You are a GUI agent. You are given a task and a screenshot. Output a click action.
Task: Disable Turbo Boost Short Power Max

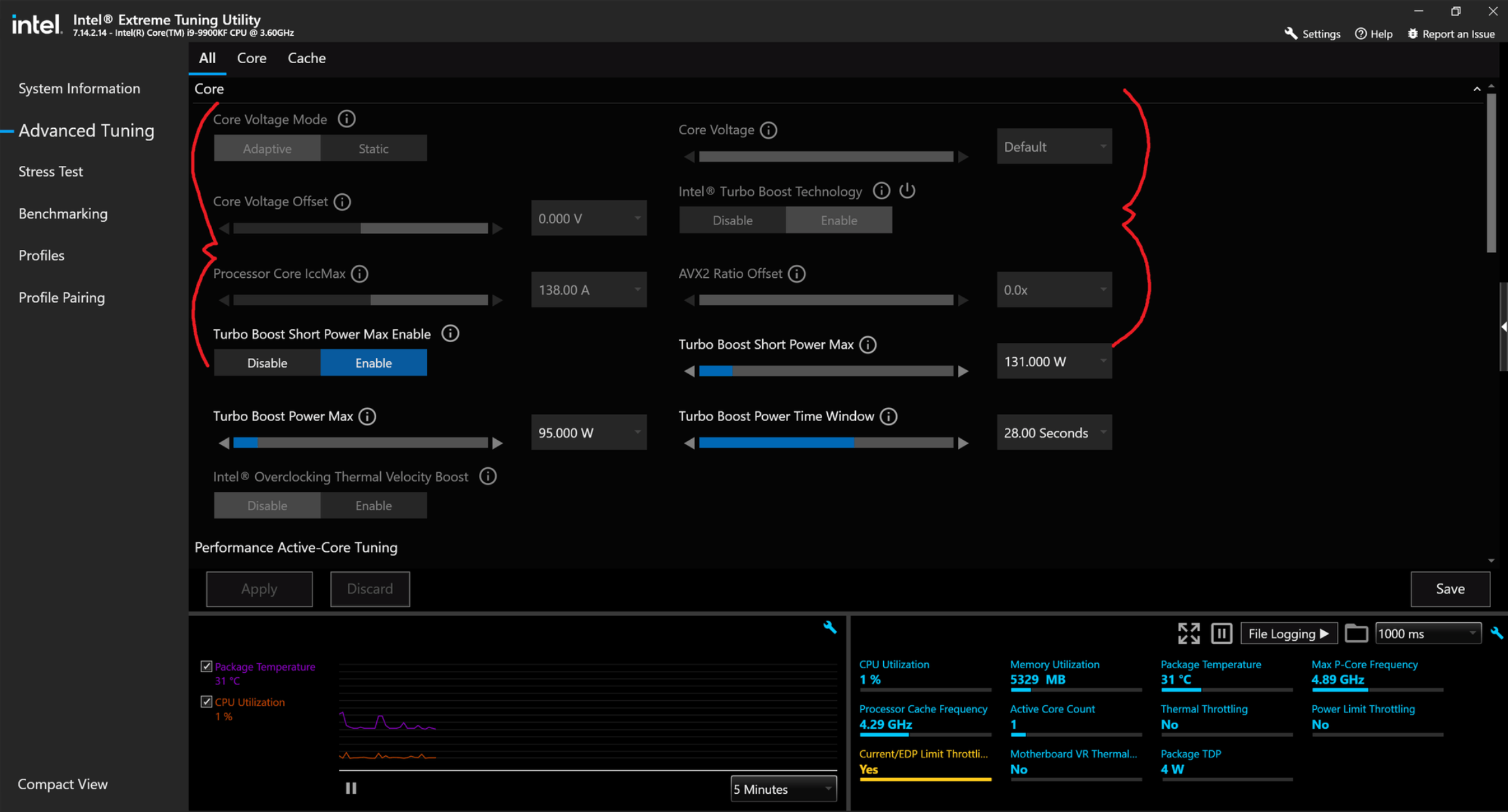pyautogui.click(x=267, y=363)
